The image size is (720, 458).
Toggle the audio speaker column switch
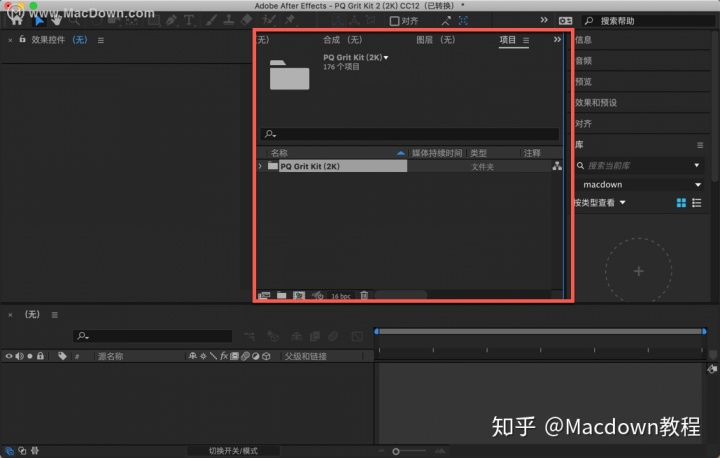point(19,356)
